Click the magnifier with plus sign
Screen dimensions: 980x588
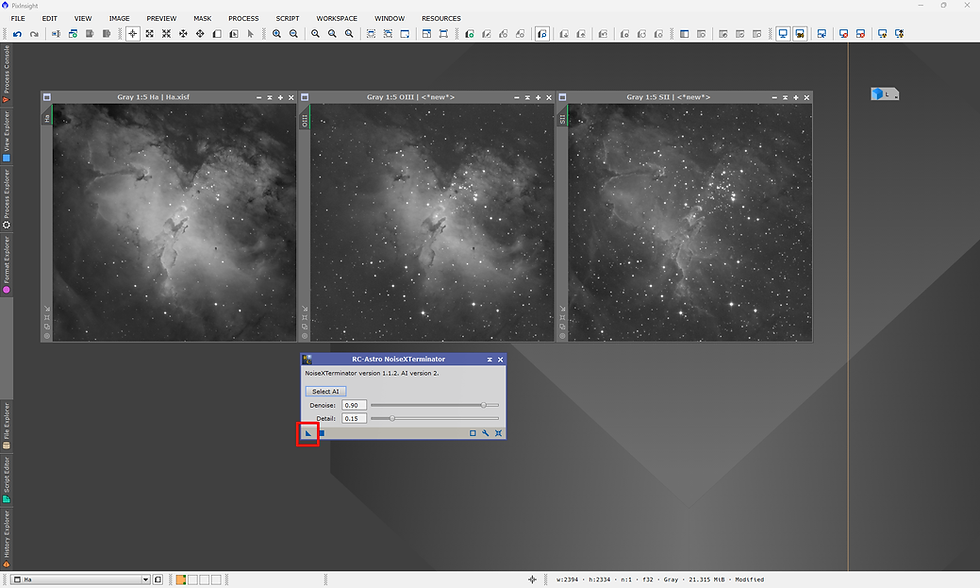coord(276,34)
